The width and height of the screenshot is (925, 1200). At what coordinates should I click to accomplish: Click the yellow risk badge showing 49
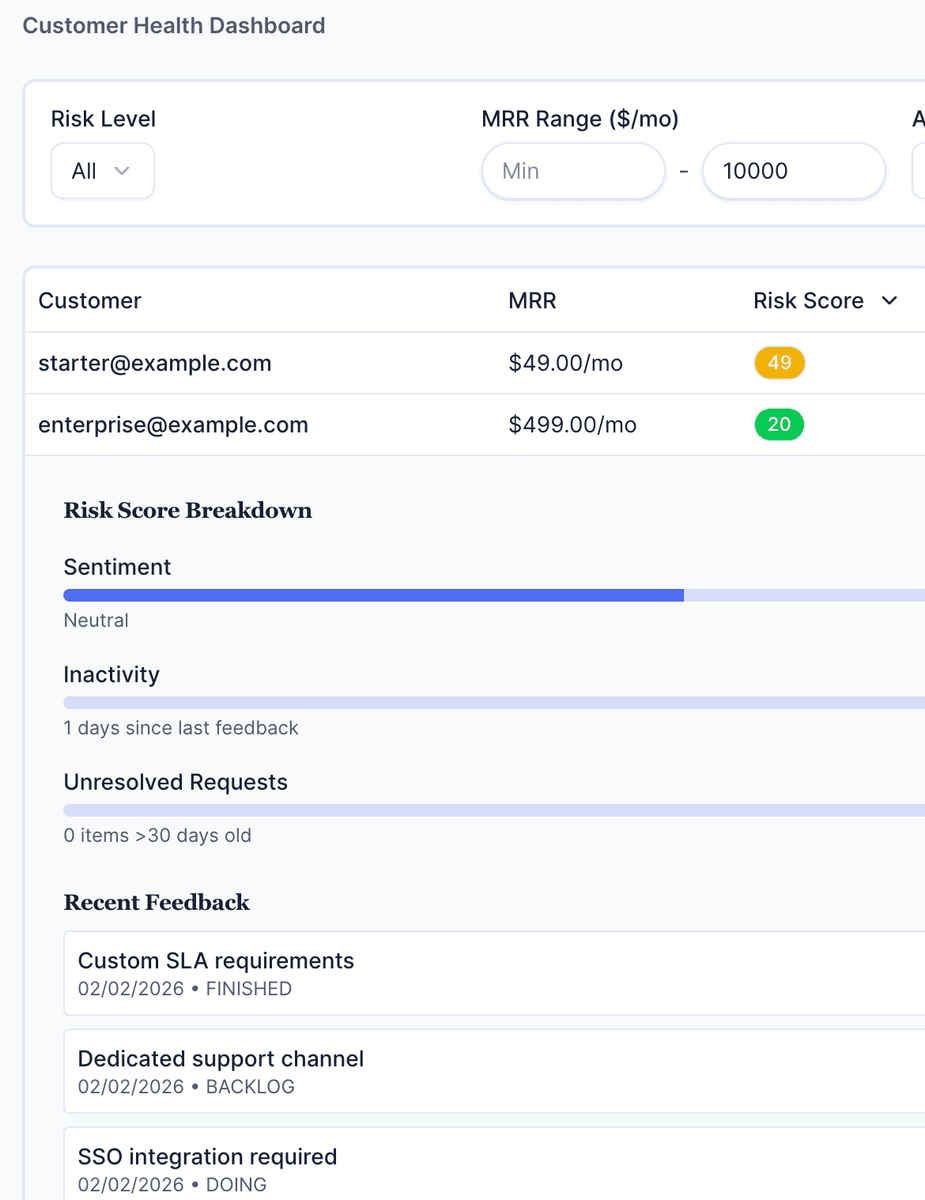[779, 363]
